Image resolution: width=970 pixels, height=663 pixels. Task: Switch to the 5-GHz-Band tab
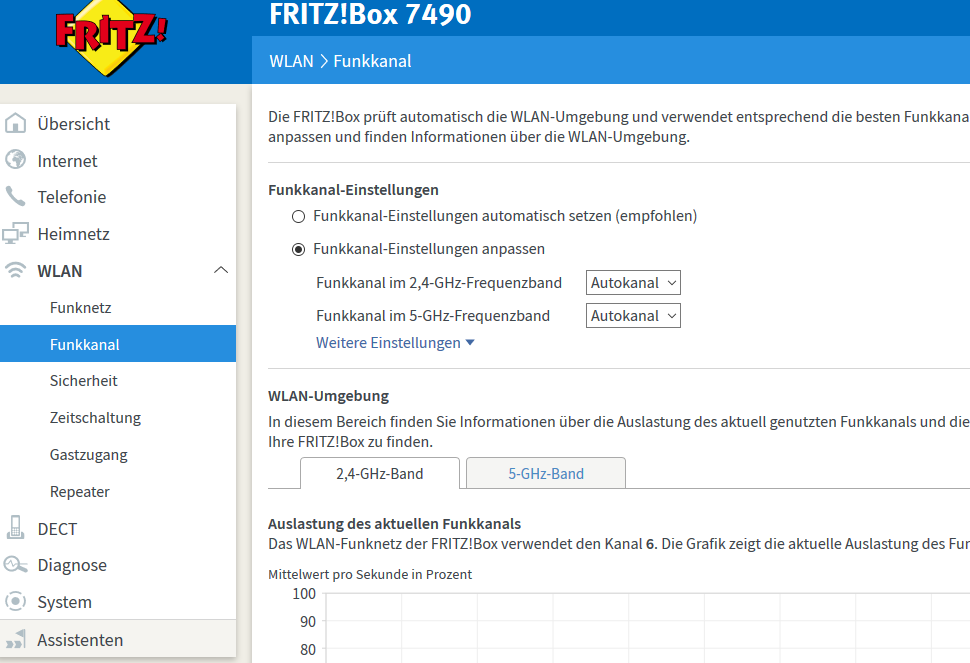click(546, 473)
